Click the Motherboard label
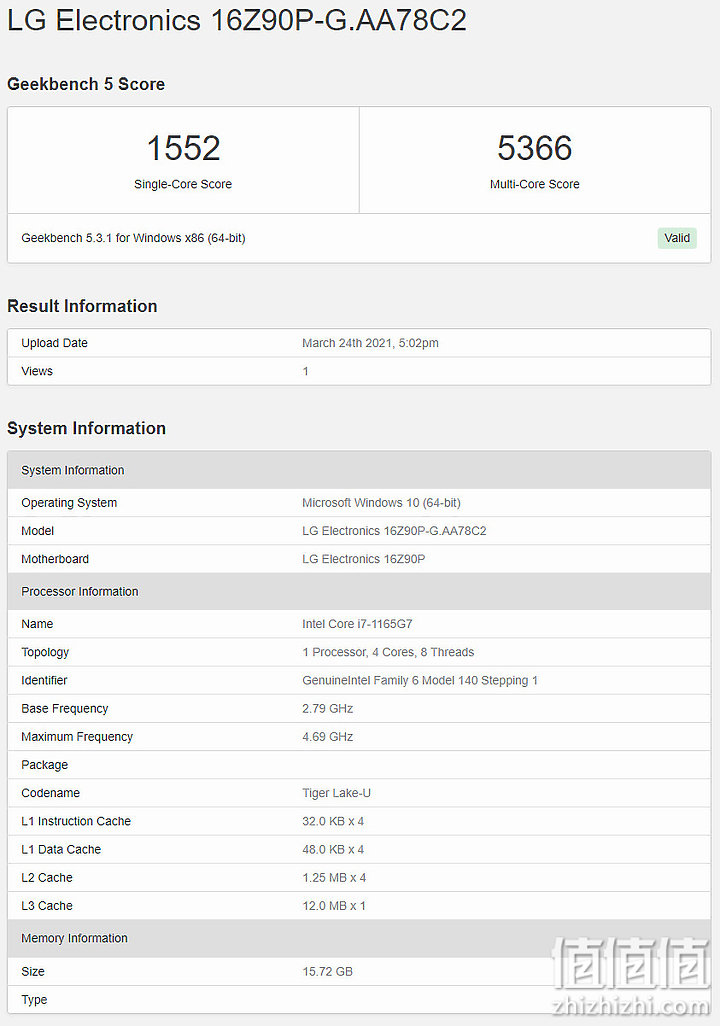Viewport: 720px width, 1026px height. click(55, 559)
